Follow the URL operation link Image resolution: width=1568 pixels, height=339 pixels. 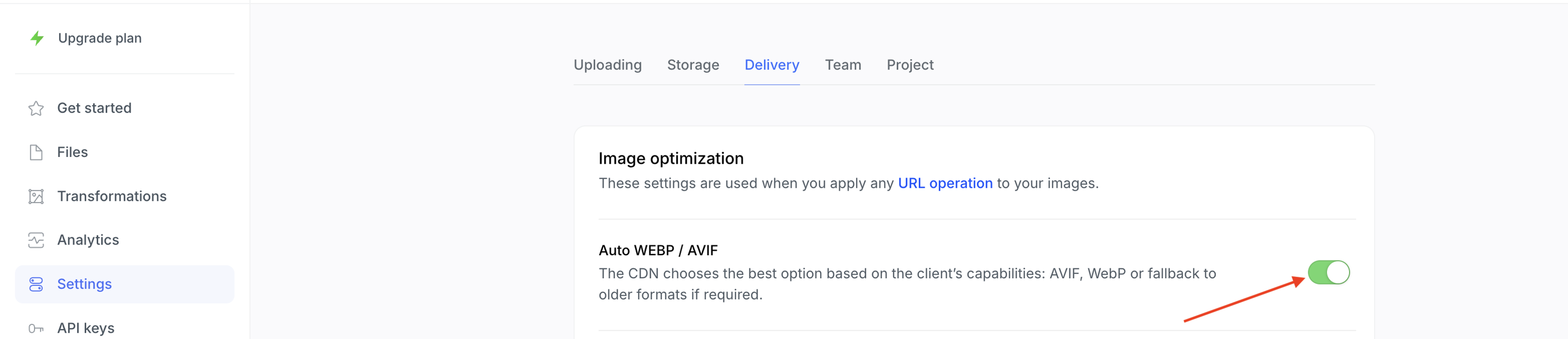(x=944, y=184)
